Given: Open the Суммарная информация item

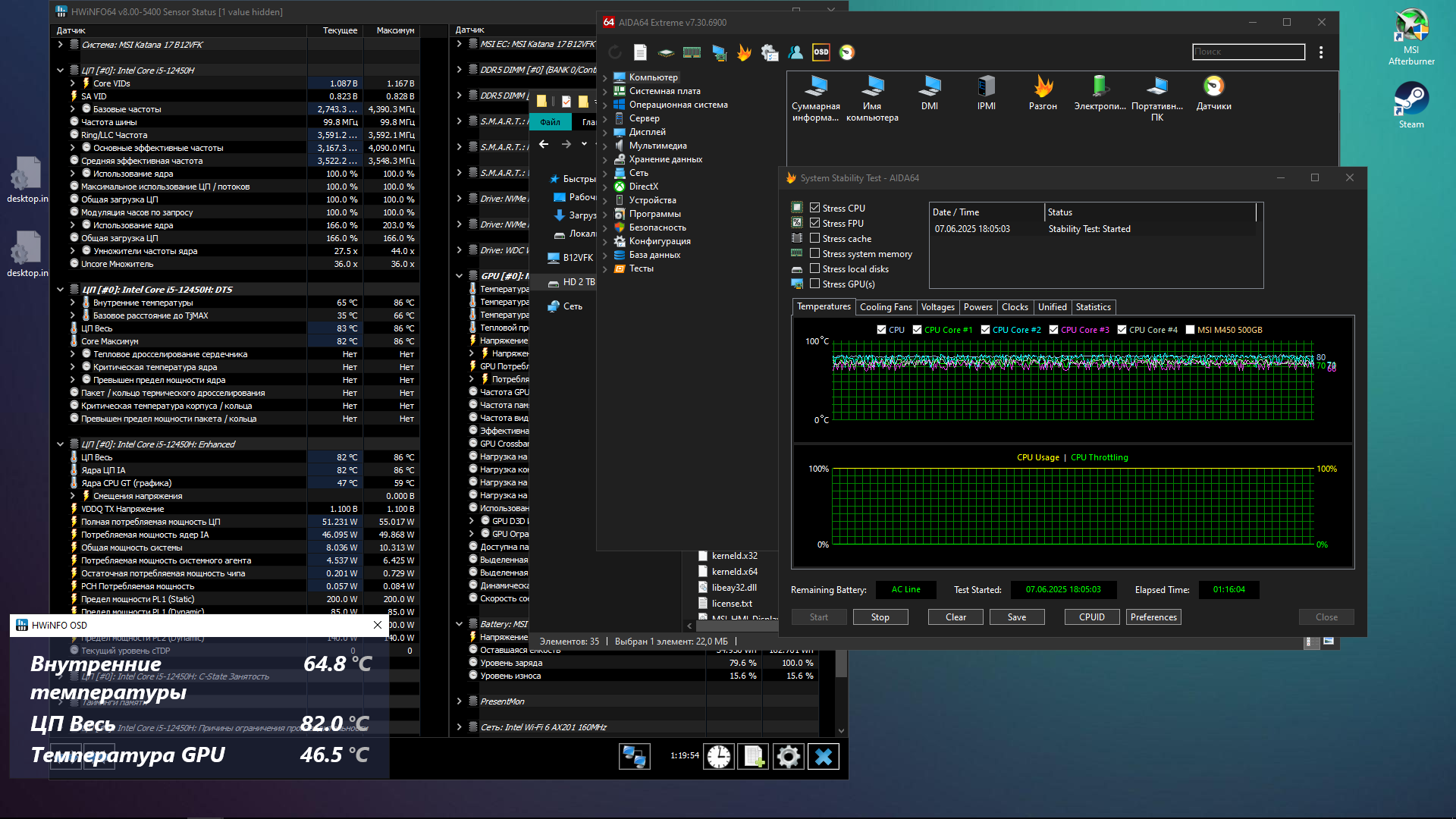Looking at the screenshot, I should pos(815,98).
